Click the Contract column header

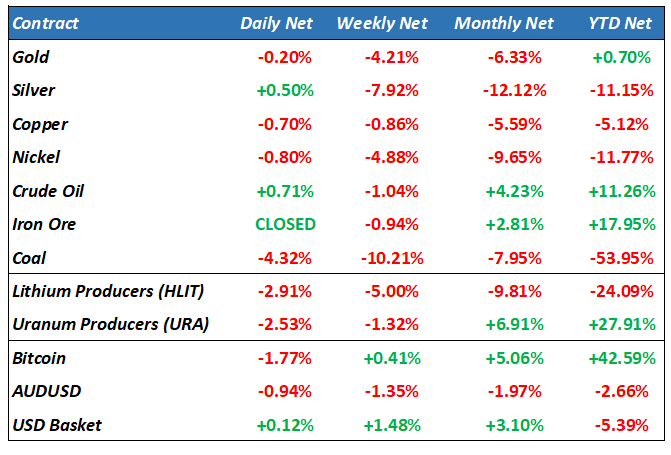46,23
